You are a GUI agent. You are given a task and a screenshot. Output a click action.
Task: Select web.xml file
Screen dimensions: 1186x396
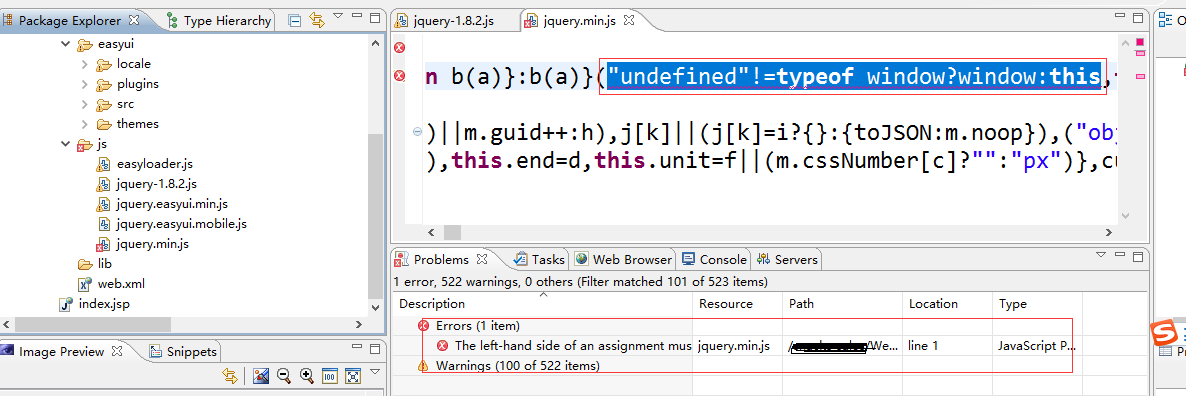pyautogui.click(x=112, y=284)
